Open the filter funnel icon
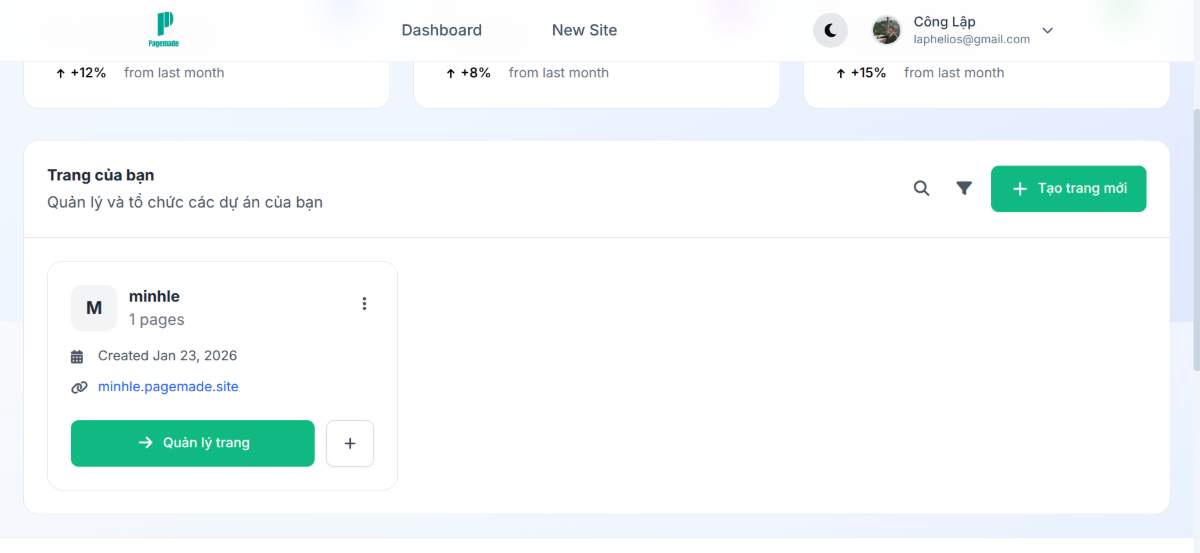 coord(964,188)
